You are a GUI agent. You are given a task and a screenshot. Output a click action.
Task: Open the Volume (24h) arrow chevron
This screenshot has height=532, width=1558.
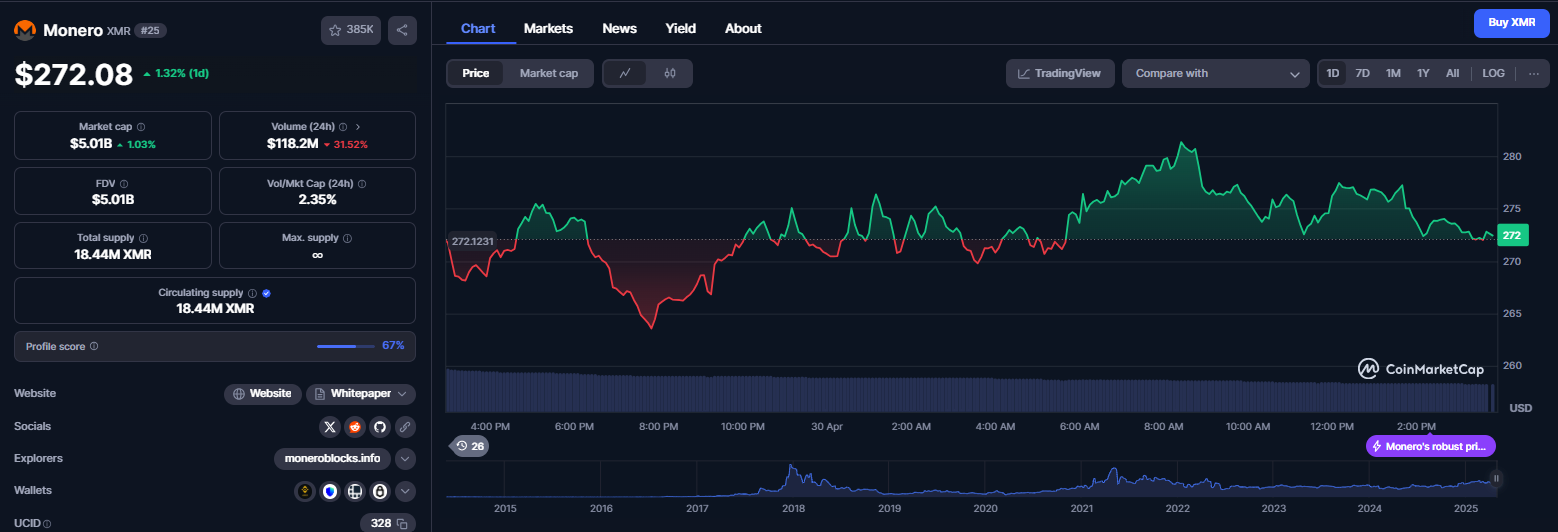pos(358,127)
